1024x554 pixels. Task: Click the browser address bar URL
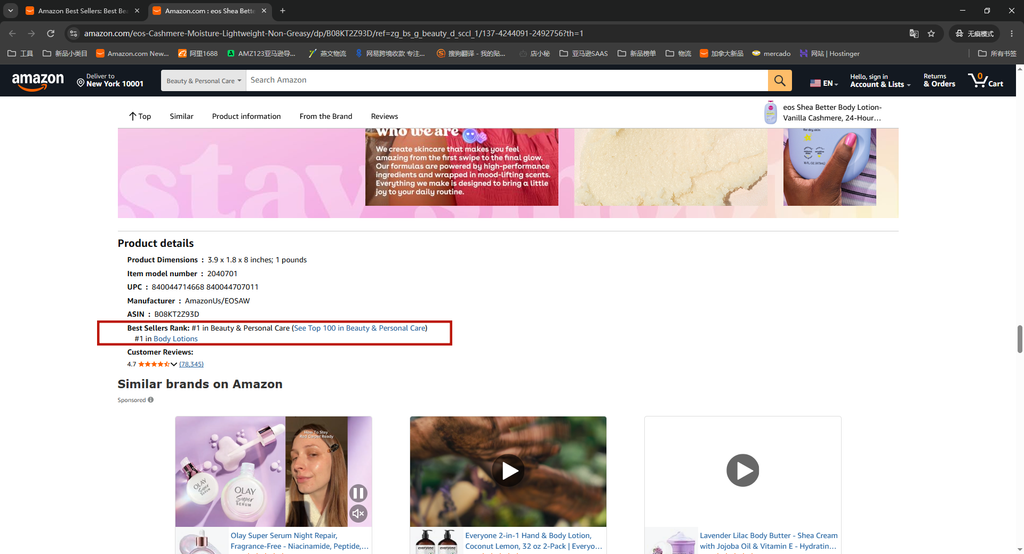pyautogui.click(x=333, y=33)
